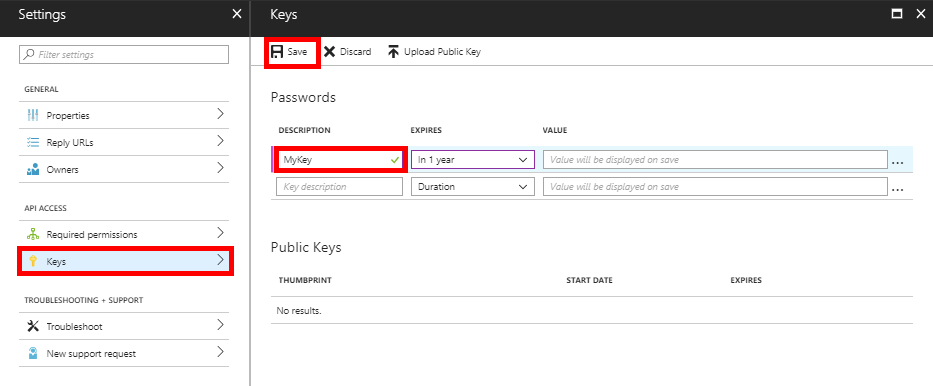Click MyKey row value field
933x386 pixels.
click(715, 159)
